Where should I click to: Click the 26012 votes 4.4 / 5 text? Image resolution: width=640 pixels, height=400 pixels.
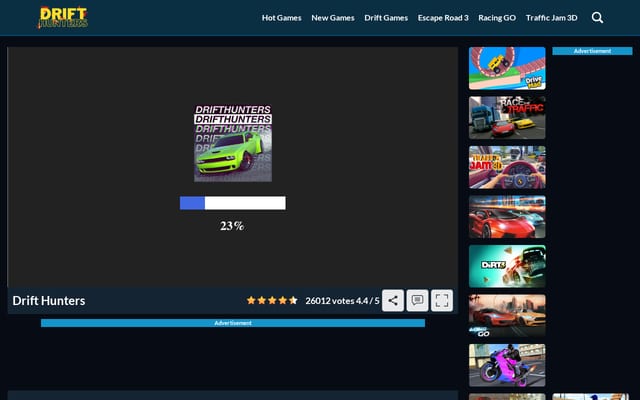click(342, 301)
